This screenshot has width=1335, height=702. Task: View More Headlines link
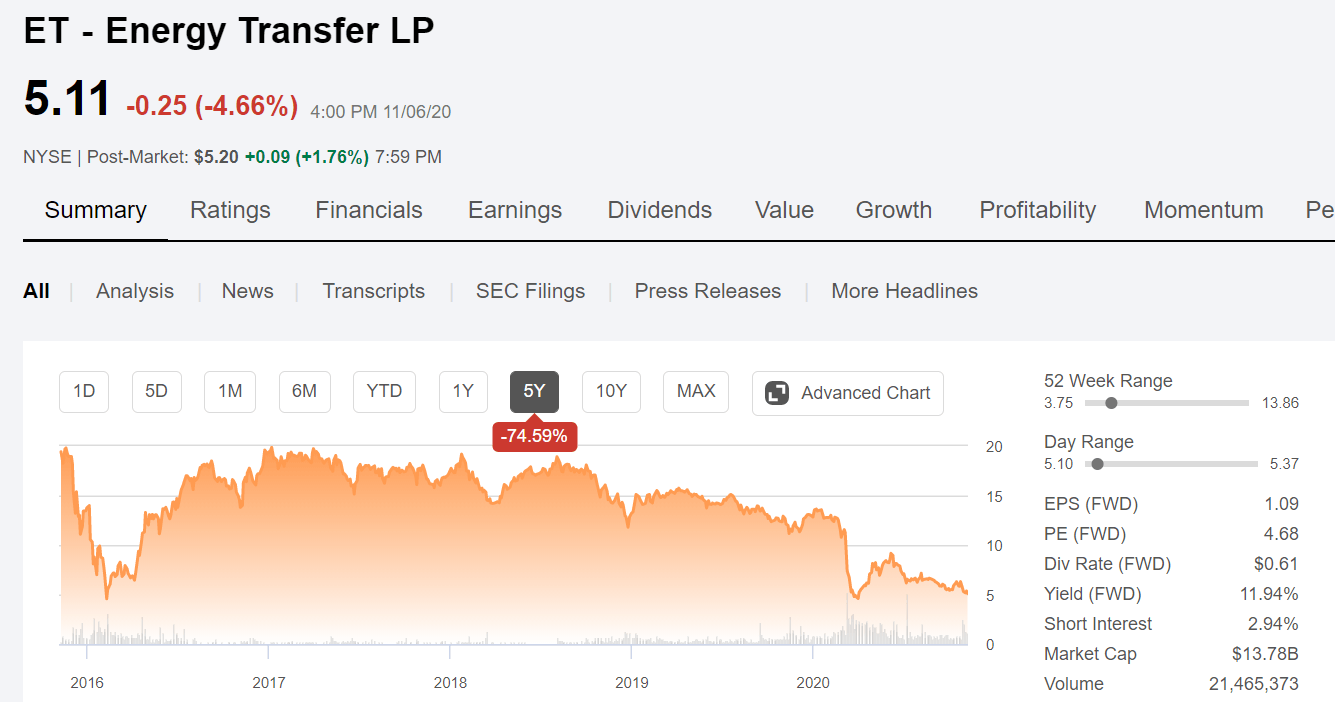[x=905, y=291]
